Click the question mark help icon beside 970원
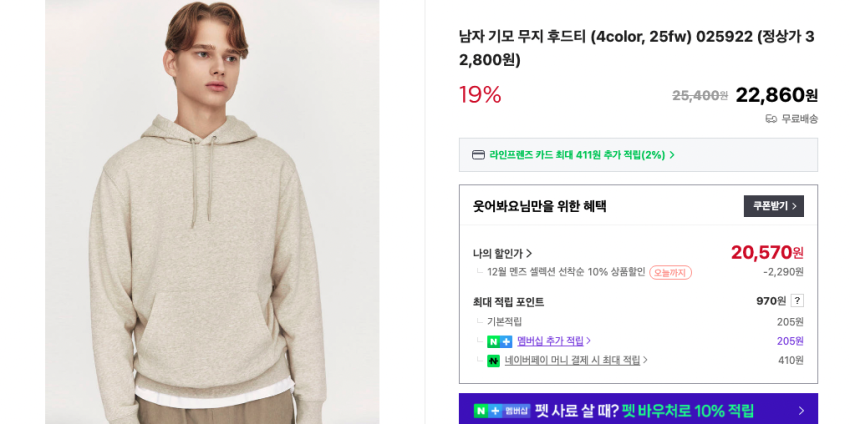Viewport: 850px width, 424px height. click(797, 301)
